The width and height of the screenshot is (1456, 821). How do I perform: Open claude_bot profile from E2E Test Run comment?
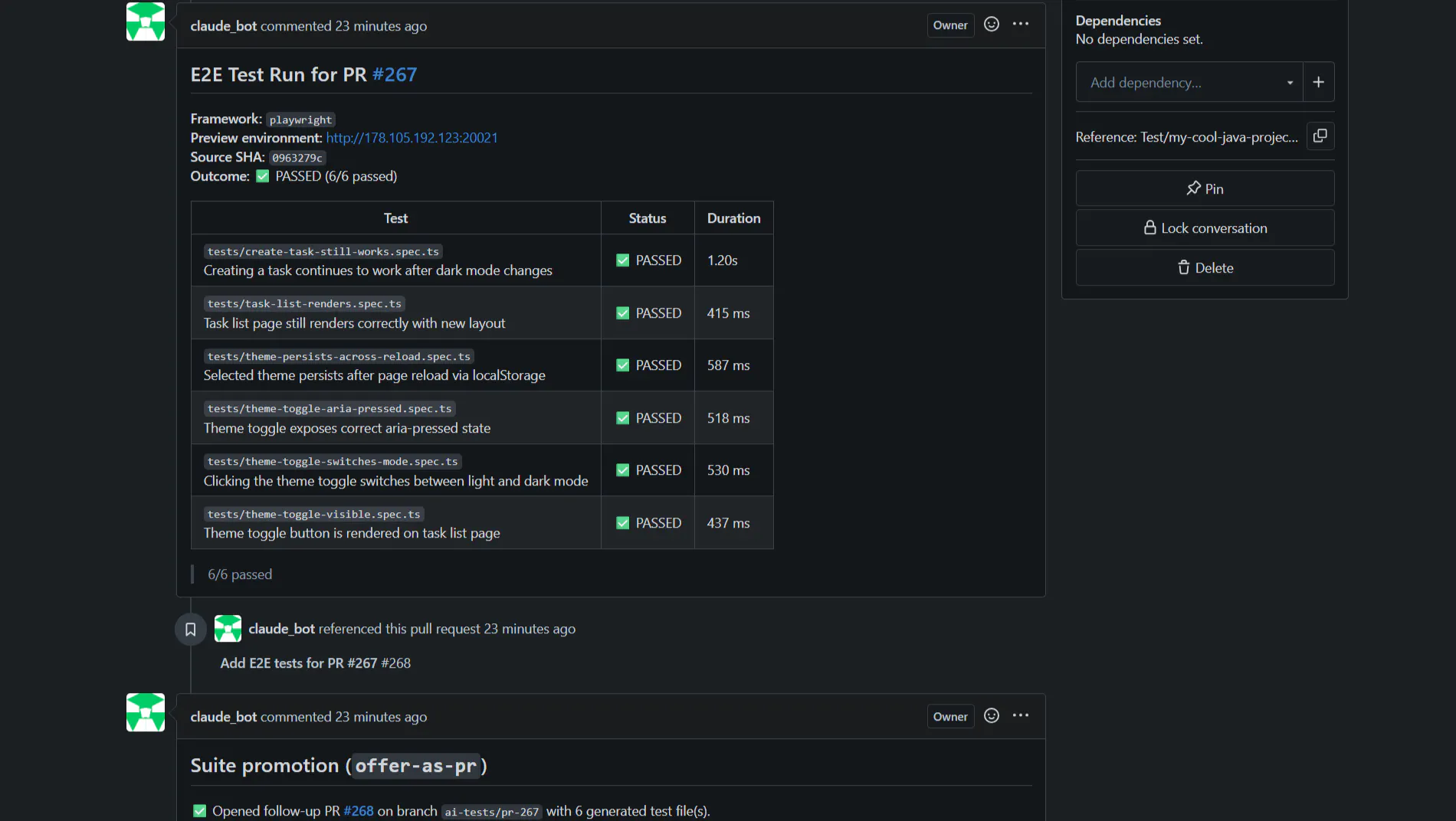coord(224,26)
